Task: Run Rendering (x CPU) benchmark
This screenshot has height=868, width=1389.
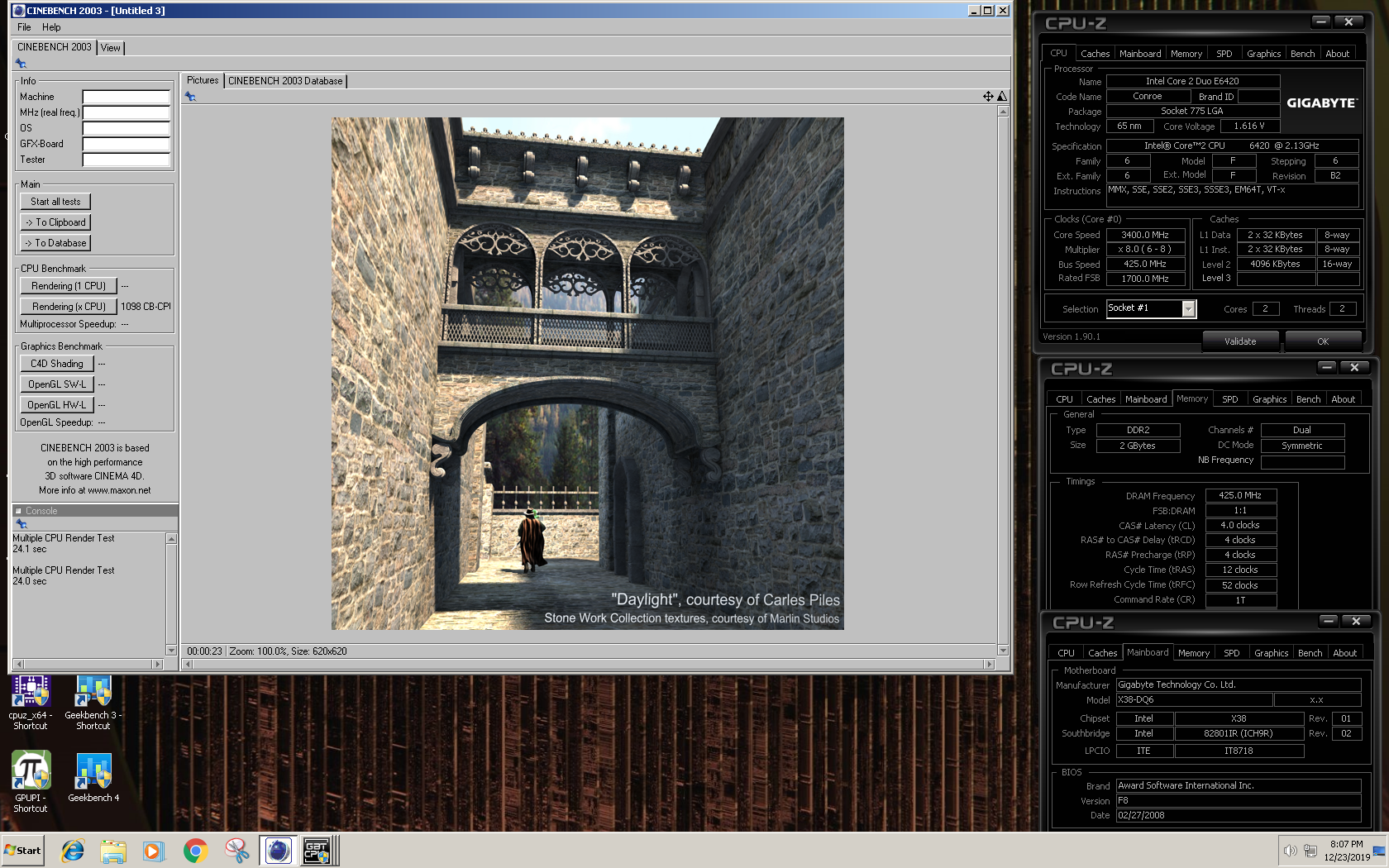Action: click(69, 307)
